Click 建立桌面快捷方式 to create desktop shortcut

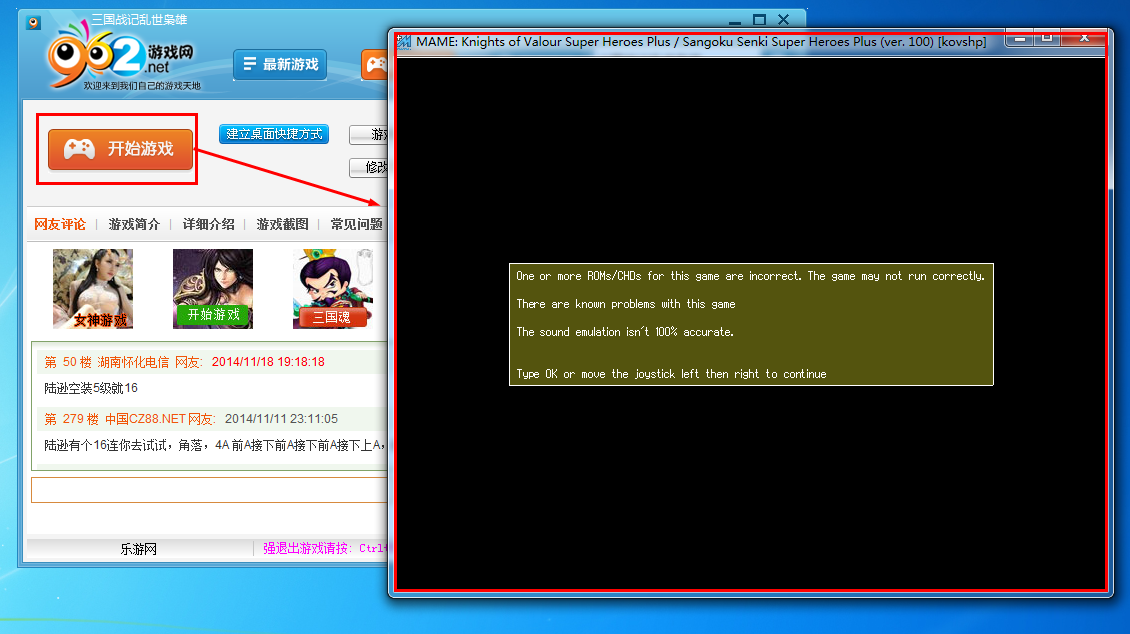274,134
